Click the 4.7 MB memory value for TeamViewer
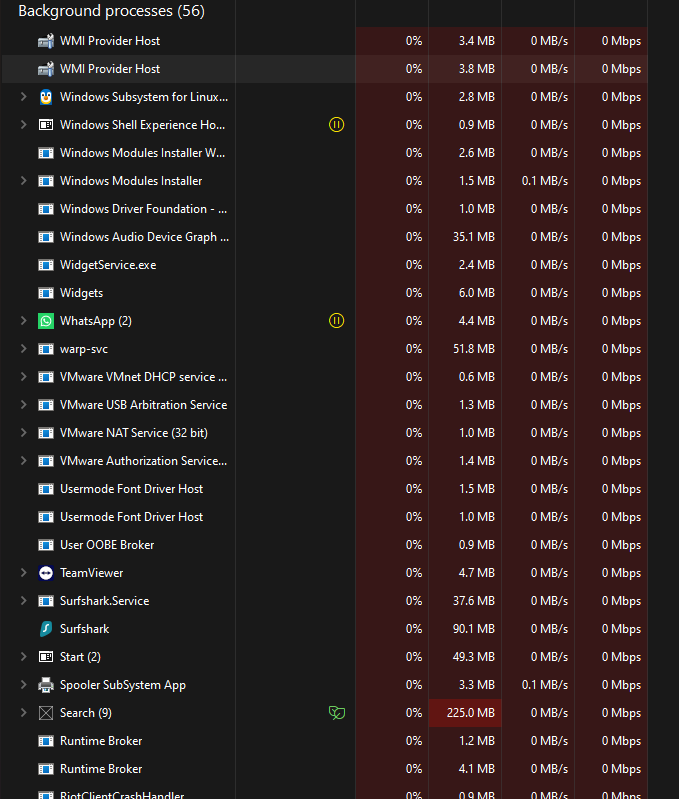 pos(477,573)
